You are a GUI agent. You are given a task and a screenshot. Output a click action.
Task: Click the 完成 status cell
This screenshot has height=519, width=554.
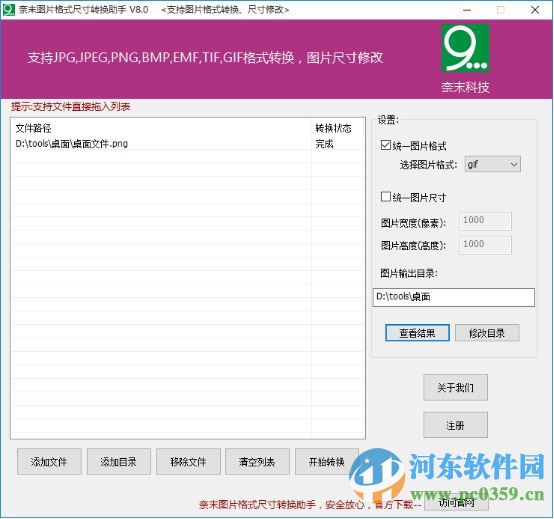click(x=324, y=144)
